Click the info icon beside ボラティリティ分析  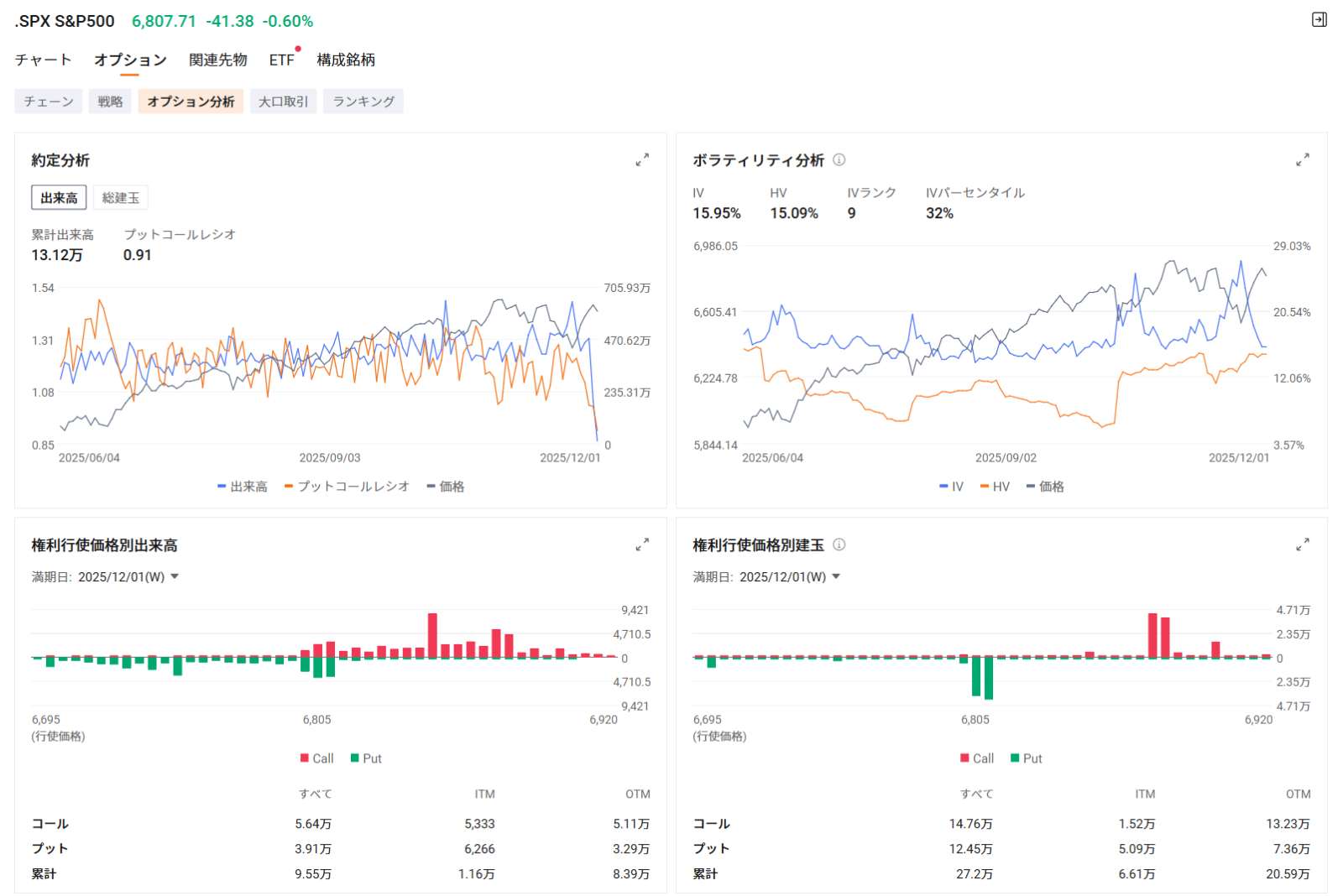839,159
